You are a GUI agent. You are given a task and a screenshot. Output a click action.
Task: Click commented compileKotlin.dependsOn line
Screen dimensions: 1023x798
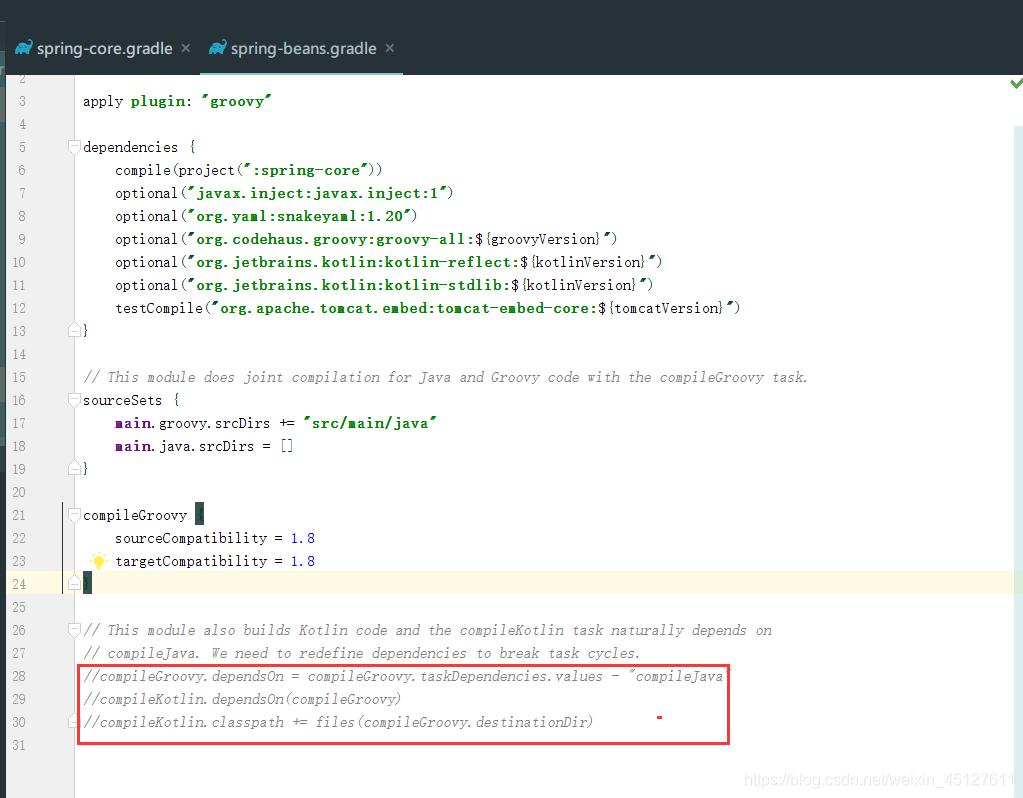click(242, 699)
